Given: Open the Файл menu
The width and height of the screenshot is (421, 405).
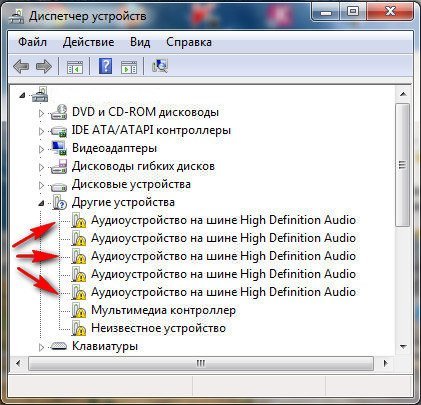Looking at the screenshot, I should pyautogui.click(x=32, y=42).
